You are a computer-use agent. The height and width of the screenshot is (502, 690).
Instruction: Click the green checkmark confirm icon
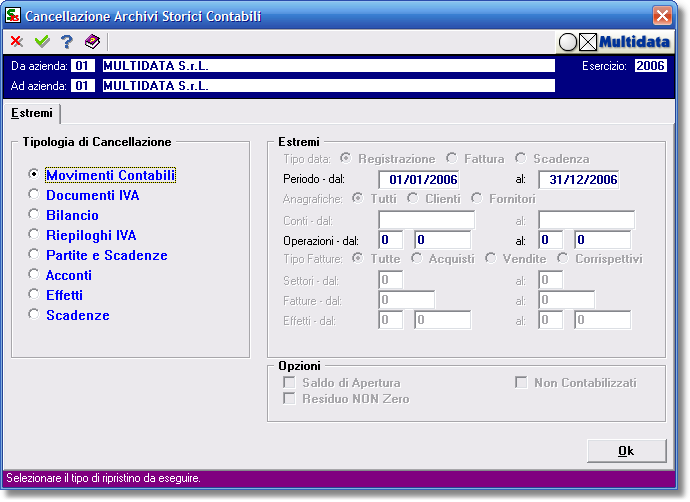pos(42,41)
